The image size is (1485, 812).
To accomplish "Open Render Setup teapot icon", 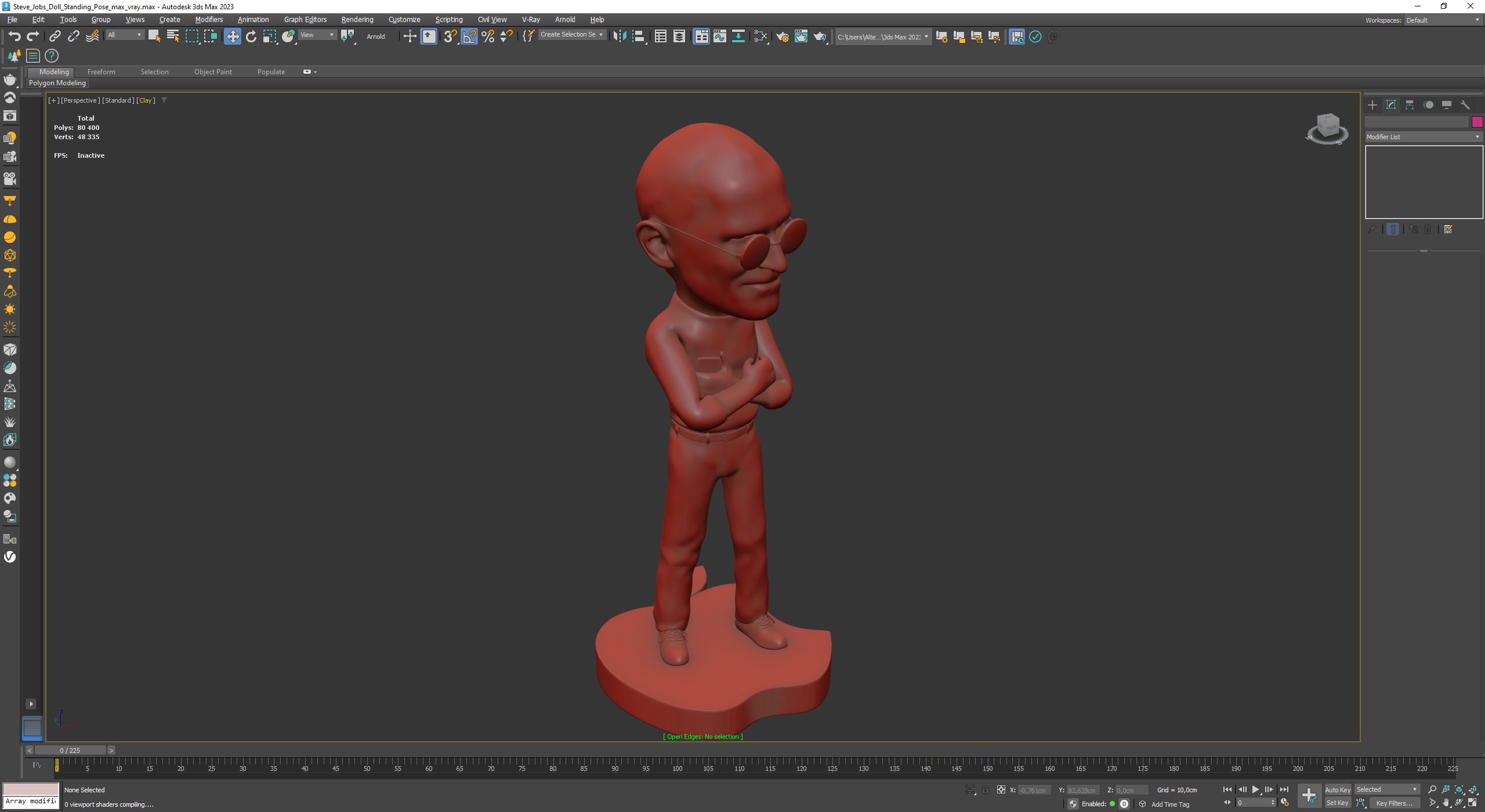I will coord(783,37).
